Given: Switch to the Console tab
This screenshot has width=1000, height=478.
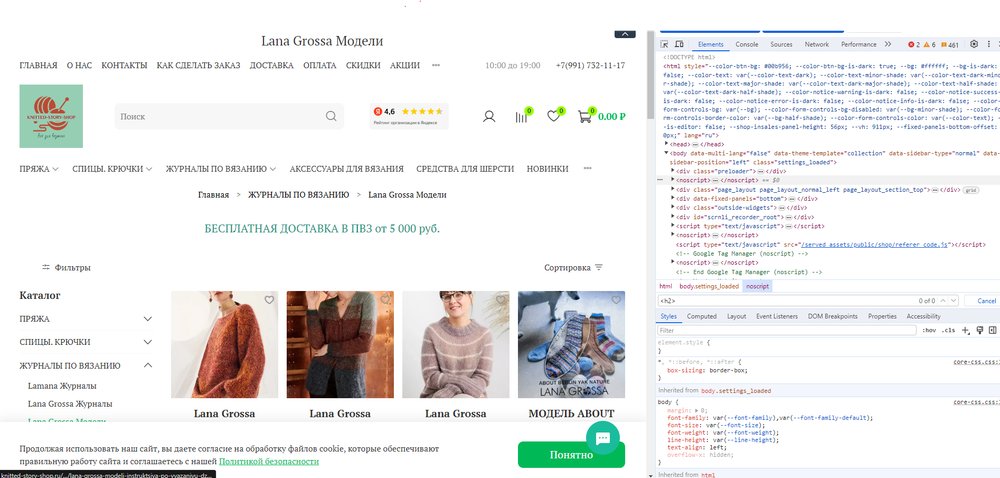Looking at the screenshot, I should 747,45.
